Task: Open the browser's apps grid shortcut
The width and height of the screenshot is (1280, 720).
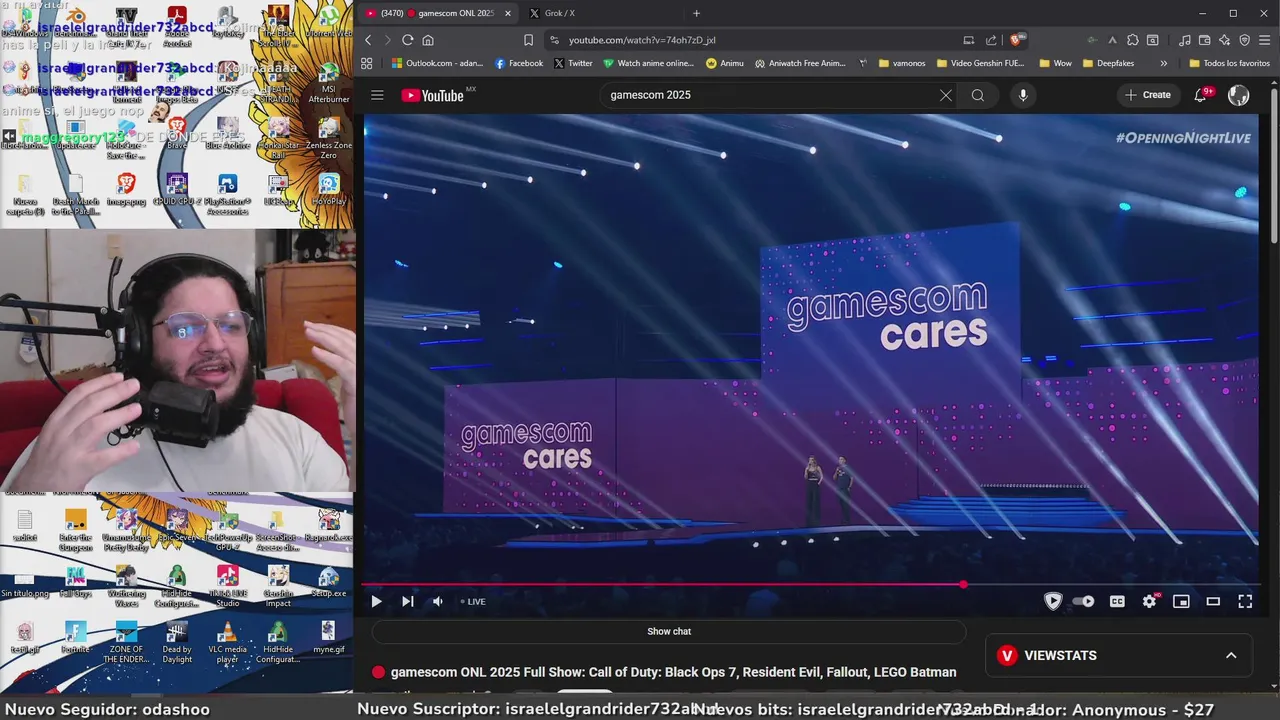Action: tap(367, 63)
